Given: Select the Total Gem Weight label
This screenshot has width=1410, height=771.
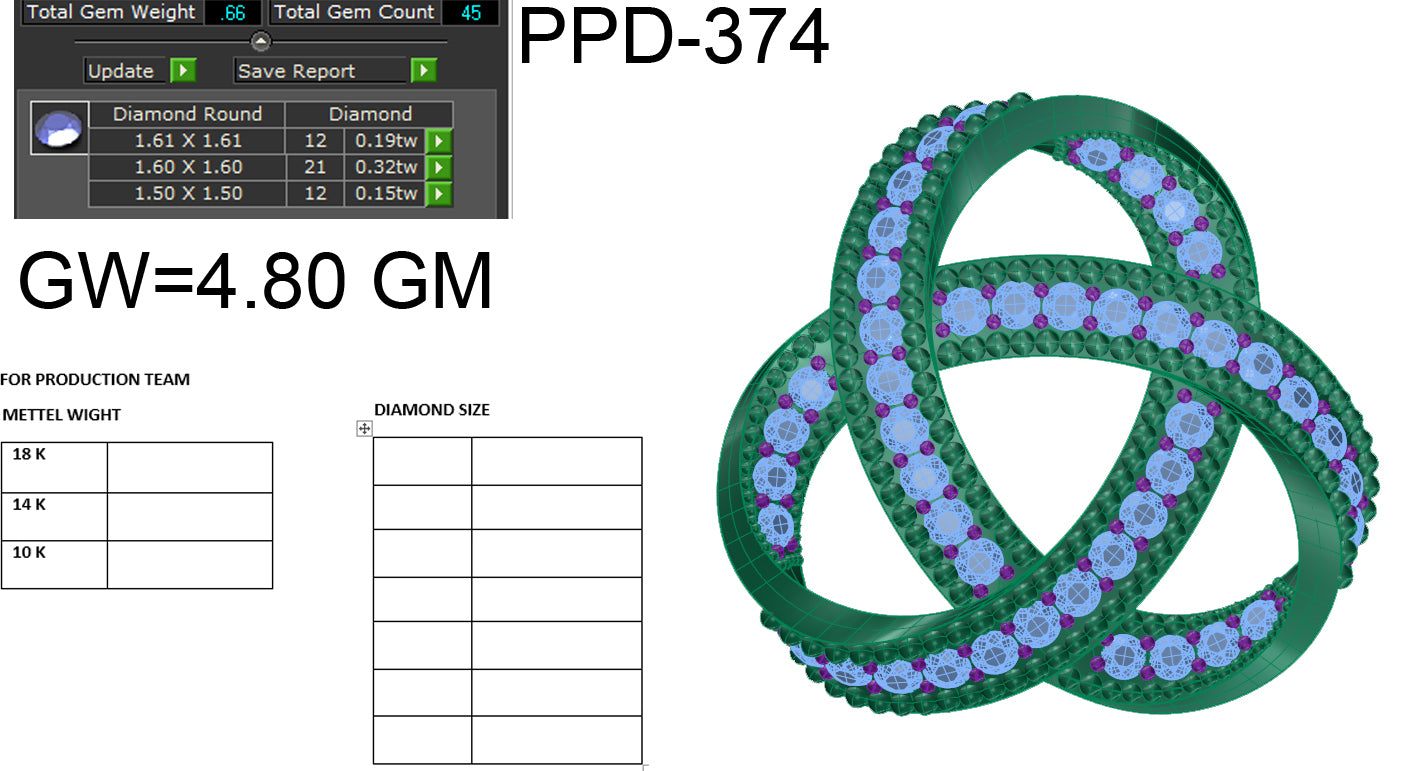Looking at the screenshot, I should tap(112, 12).
